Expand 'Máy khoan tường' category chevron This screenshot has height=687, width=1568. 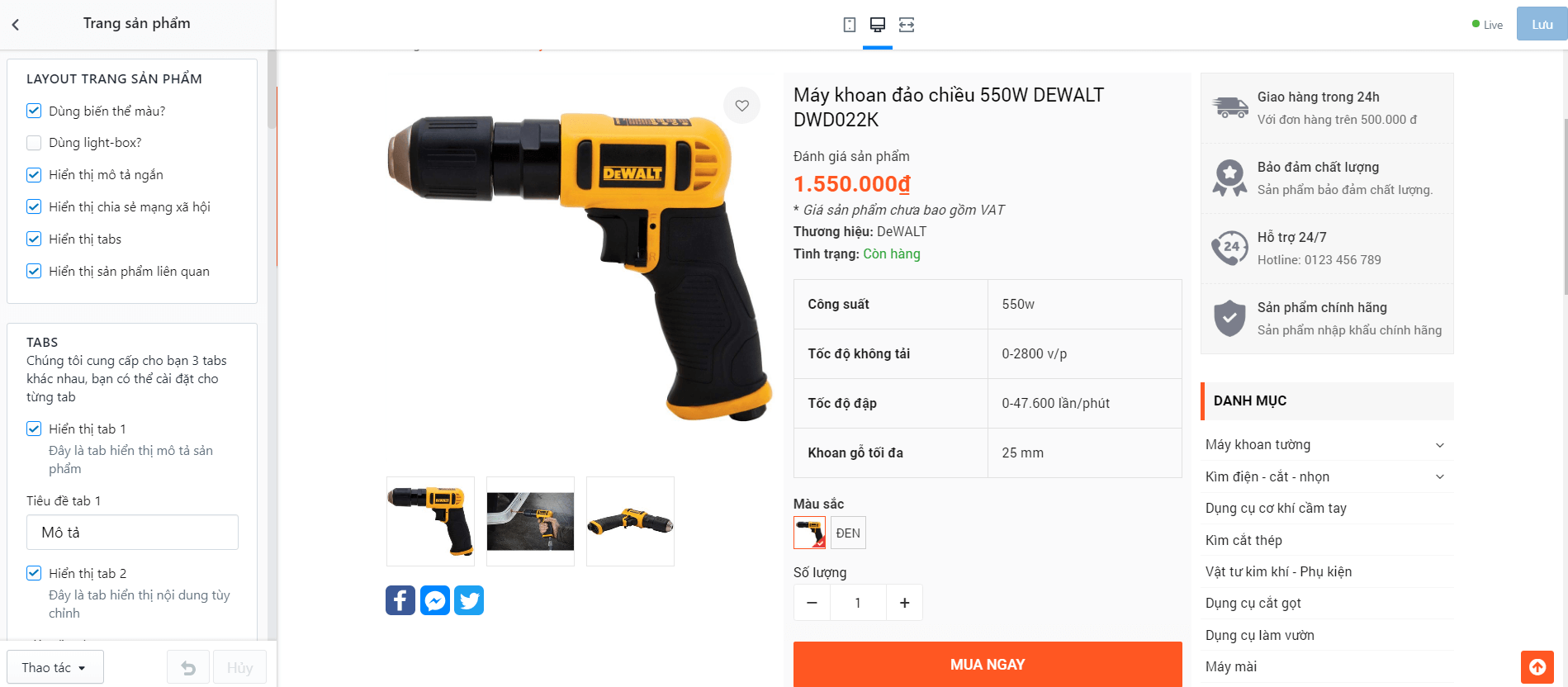click(1440, 445)
